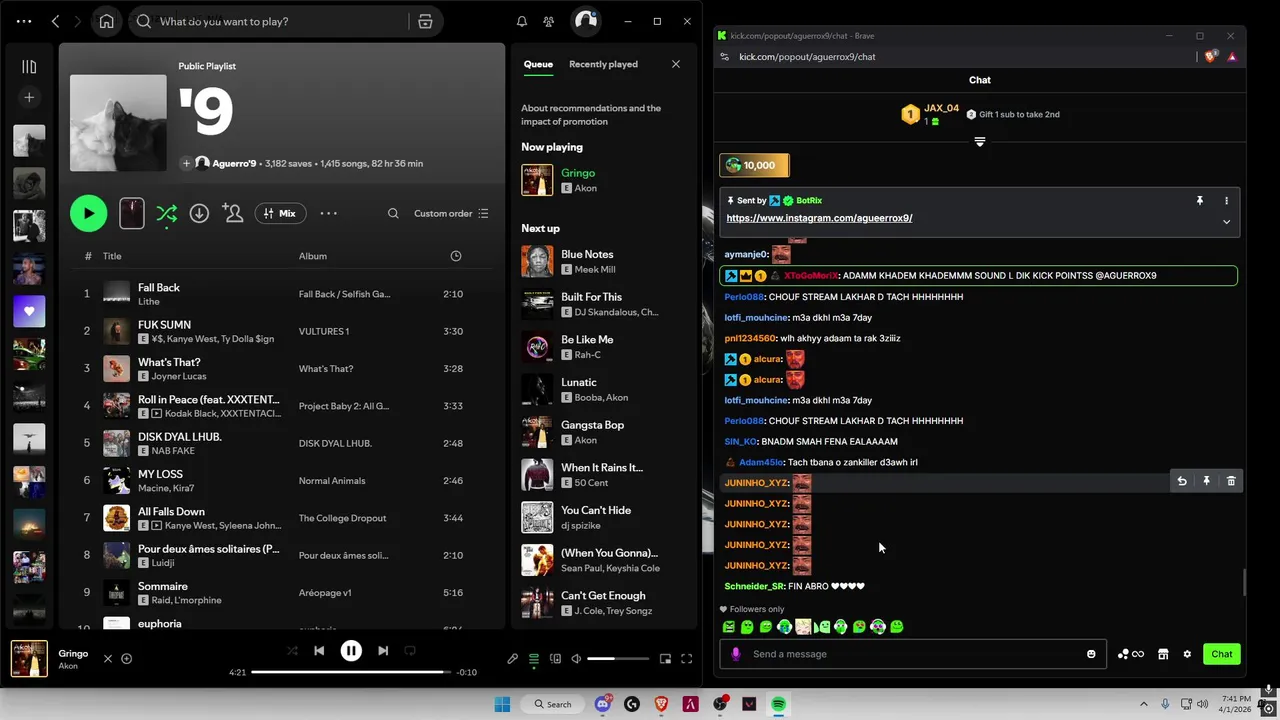Show lyrics with the microphone icon
This screenshot has height=720, width=1280.
pyautogui.click(x=513, y=659)
